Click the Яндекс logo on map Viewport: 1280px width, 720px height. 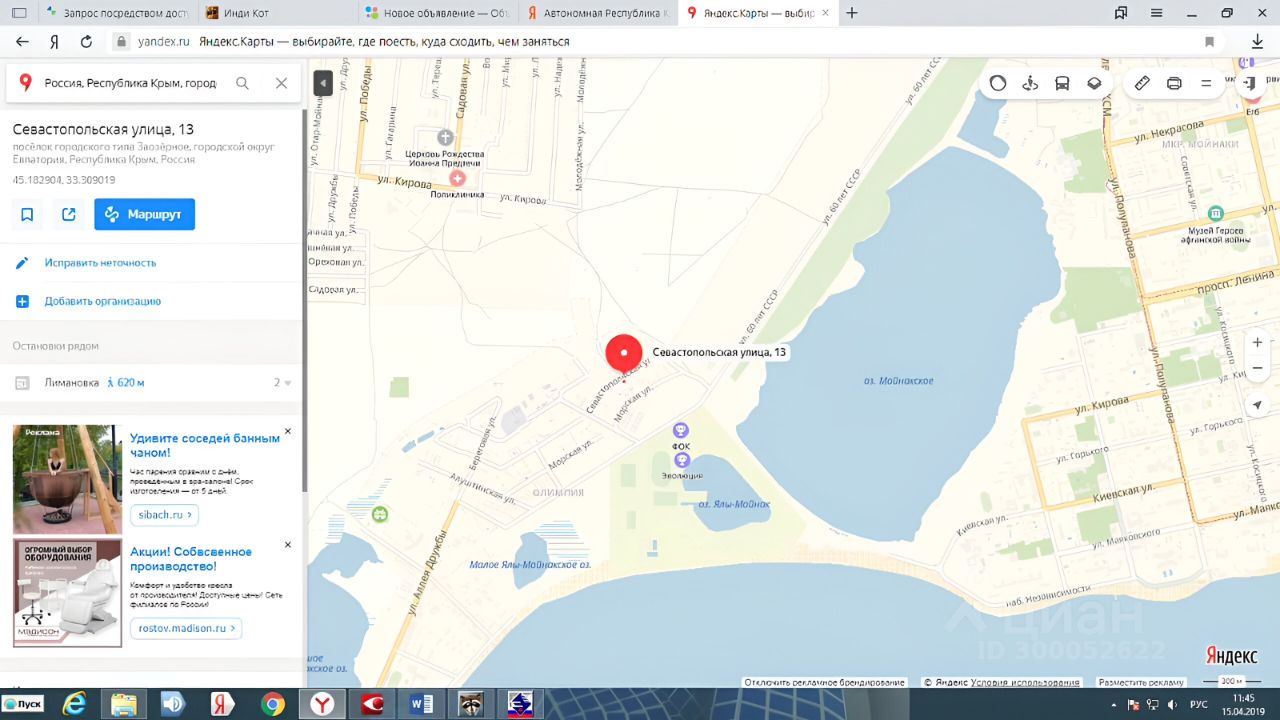(1231, 656)
